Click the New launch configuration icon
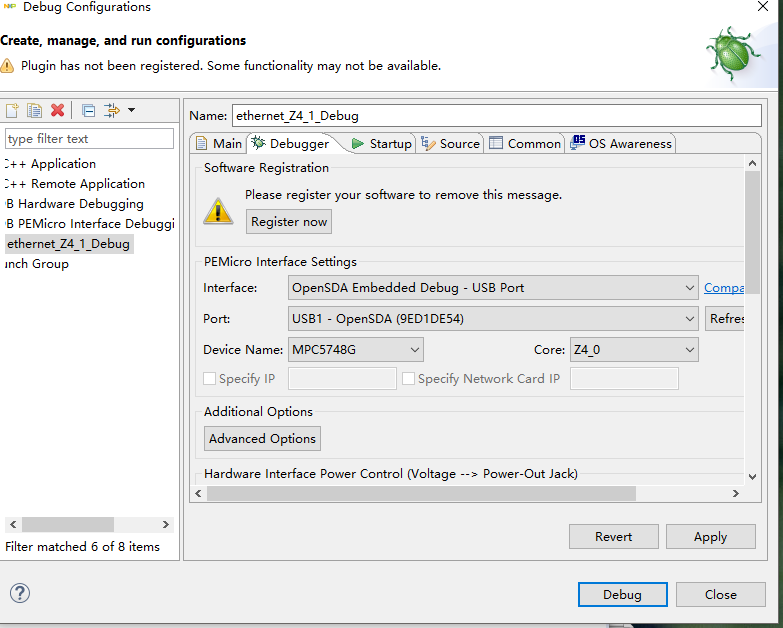 point(12,110)
